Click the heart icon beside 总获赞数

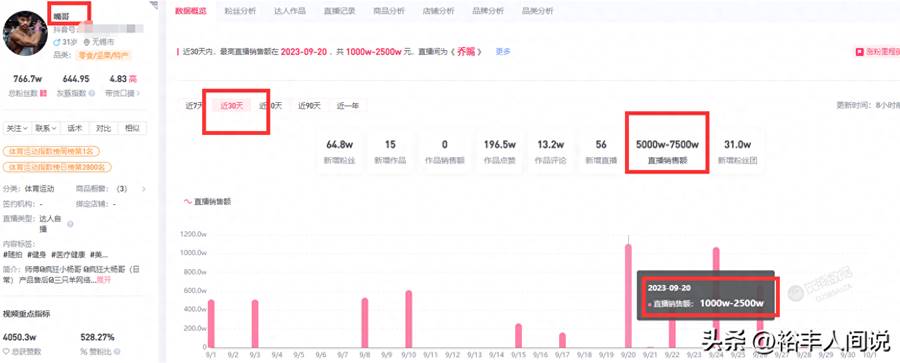point(6,351)
